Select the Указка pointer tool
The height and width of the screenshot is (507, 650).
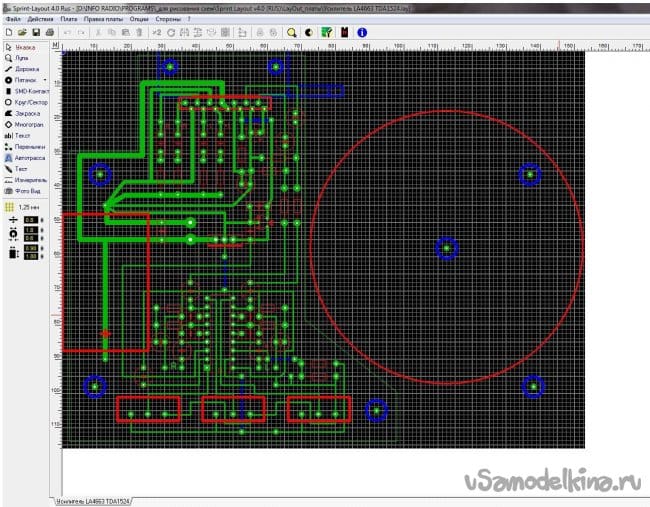(24, 46)
